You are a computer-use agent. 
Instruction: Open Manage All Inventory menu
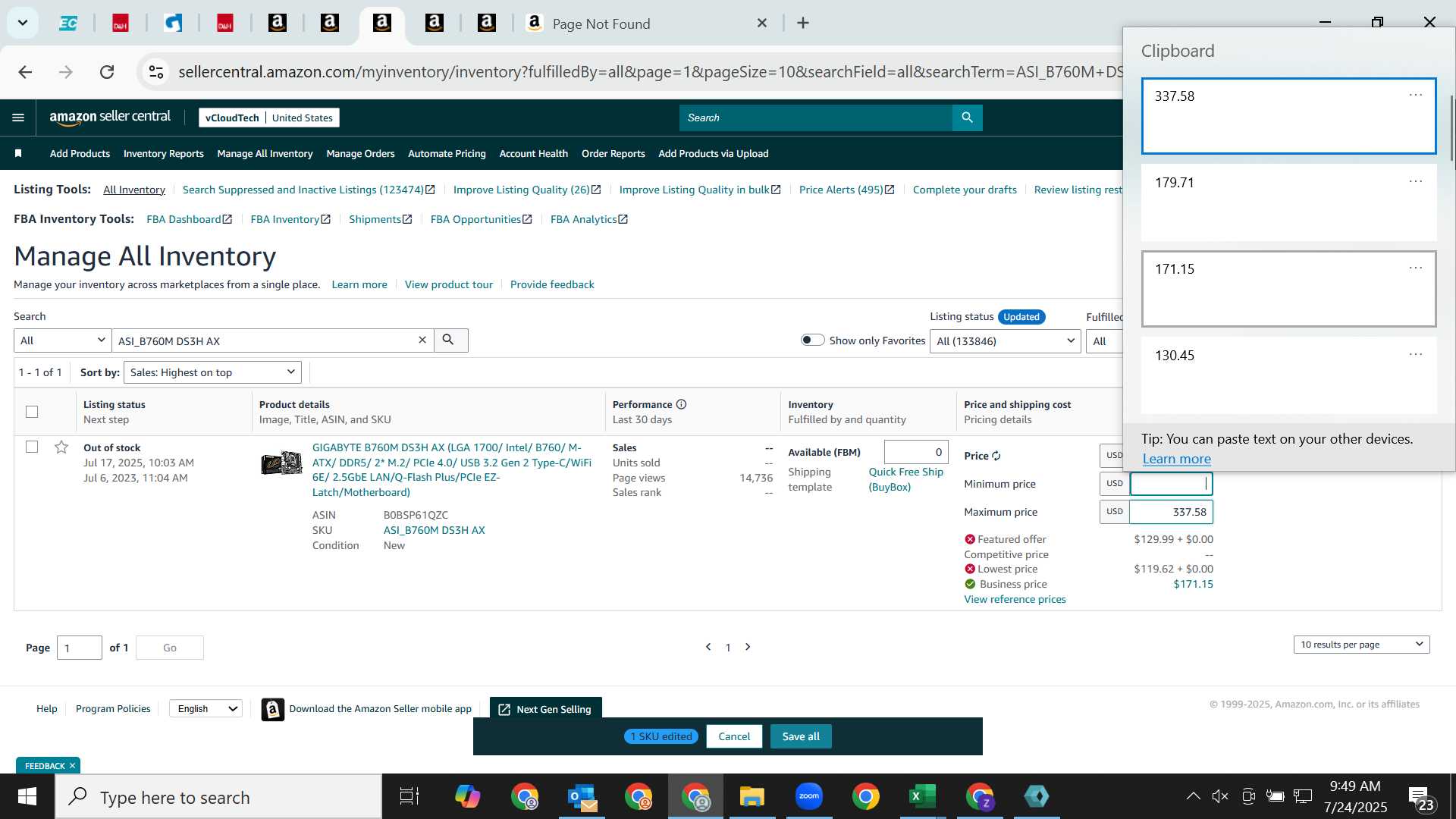(265, 153)
